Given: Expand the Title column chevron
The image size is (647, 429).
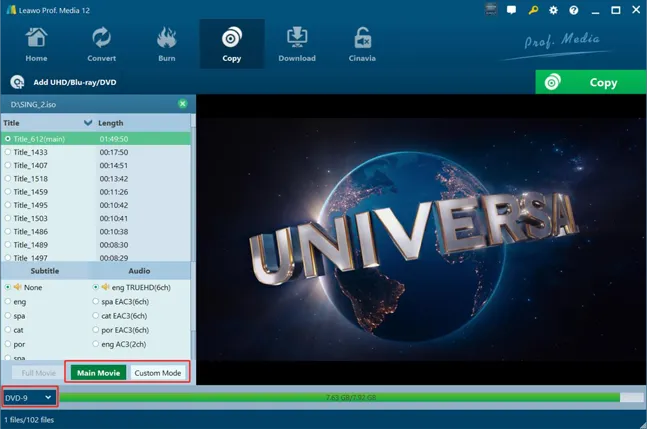Looking at the screenshot, I should pos(88,123).
